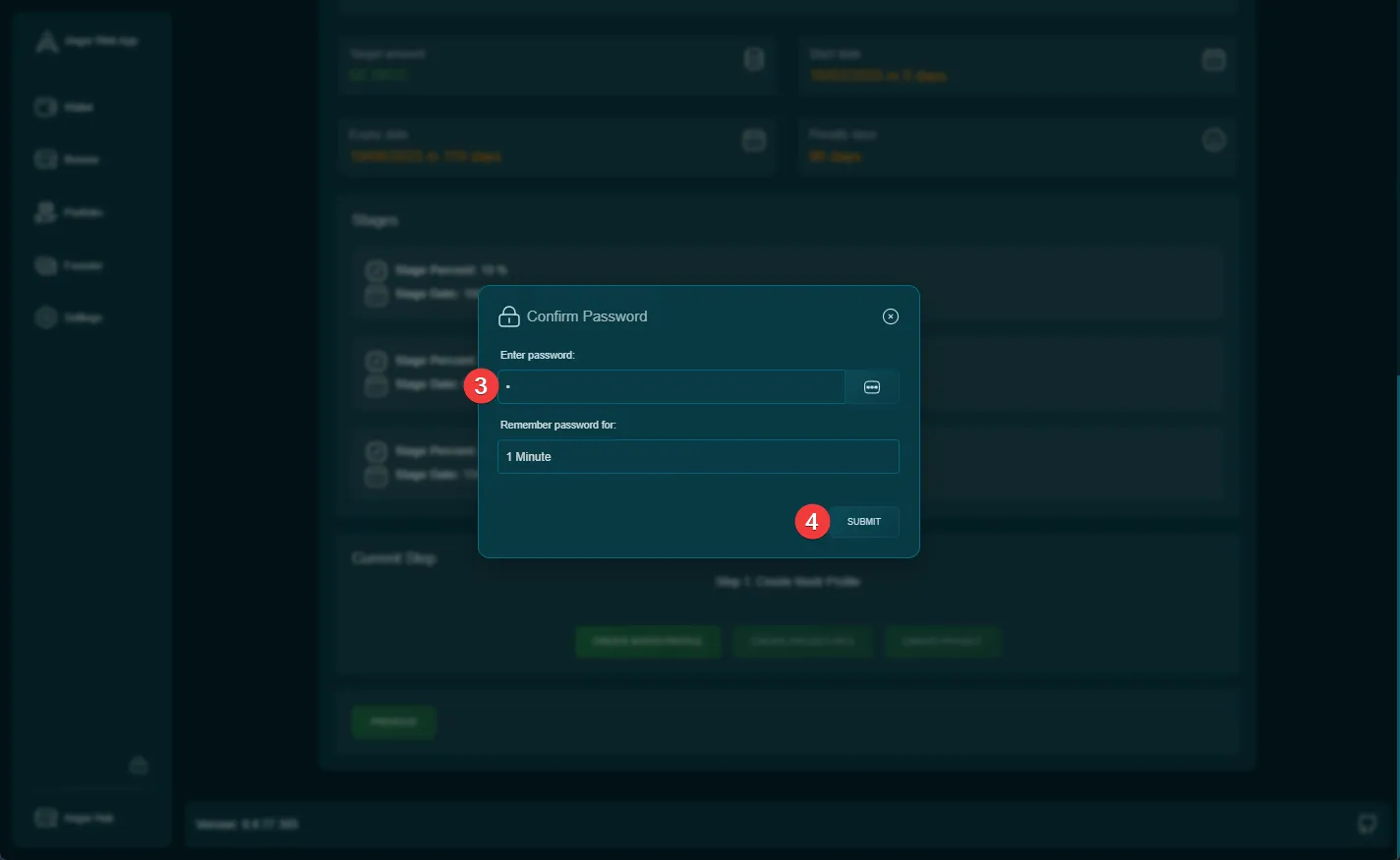Open Settings via the sidebar gear icon
The width and height of the screenshot is (1400, 860).
(x=47, y=317)
